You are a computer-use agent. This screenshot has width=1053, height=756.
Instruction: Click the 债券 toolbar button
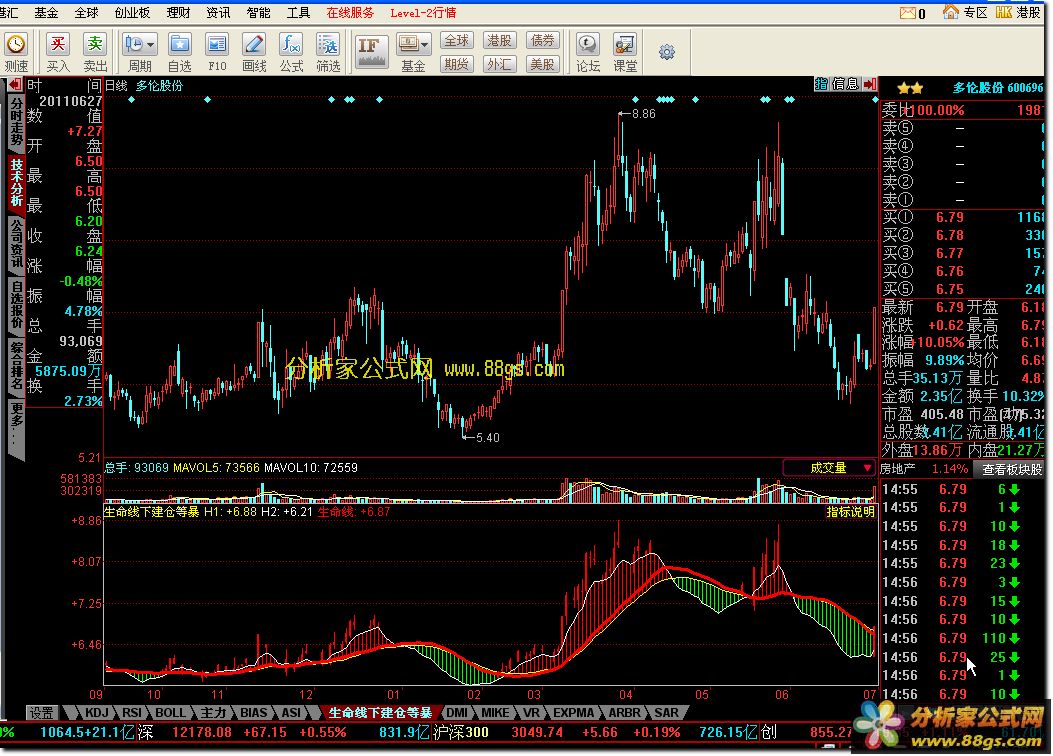542,40
